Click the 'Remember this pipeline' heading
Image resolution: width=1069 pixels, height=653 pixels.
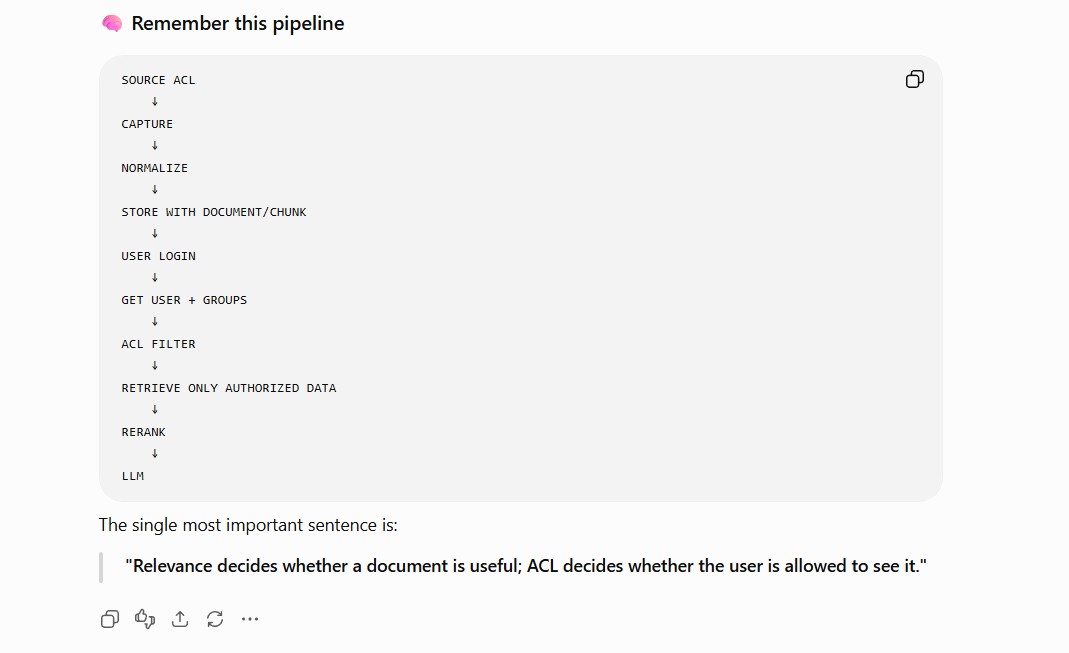pos(237,23)
